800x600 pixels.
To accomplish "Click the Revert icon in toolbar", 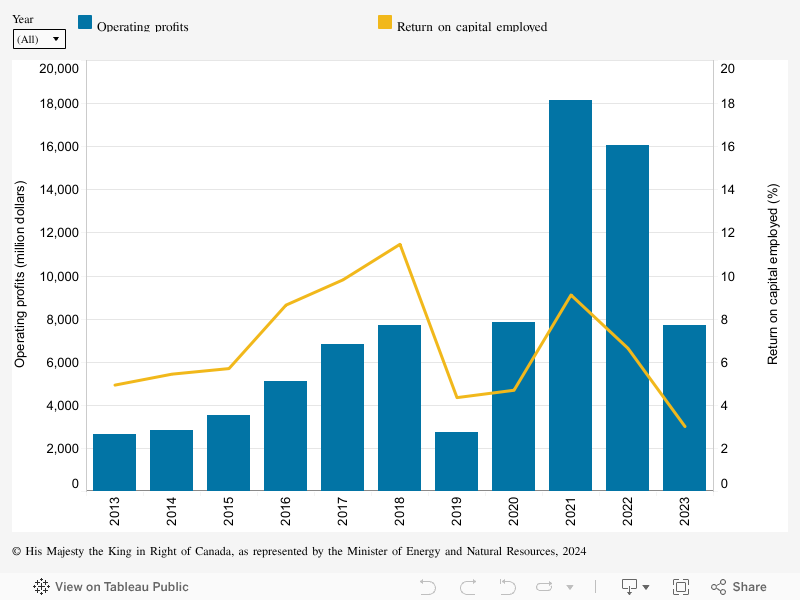I will (x=507, y=587).
